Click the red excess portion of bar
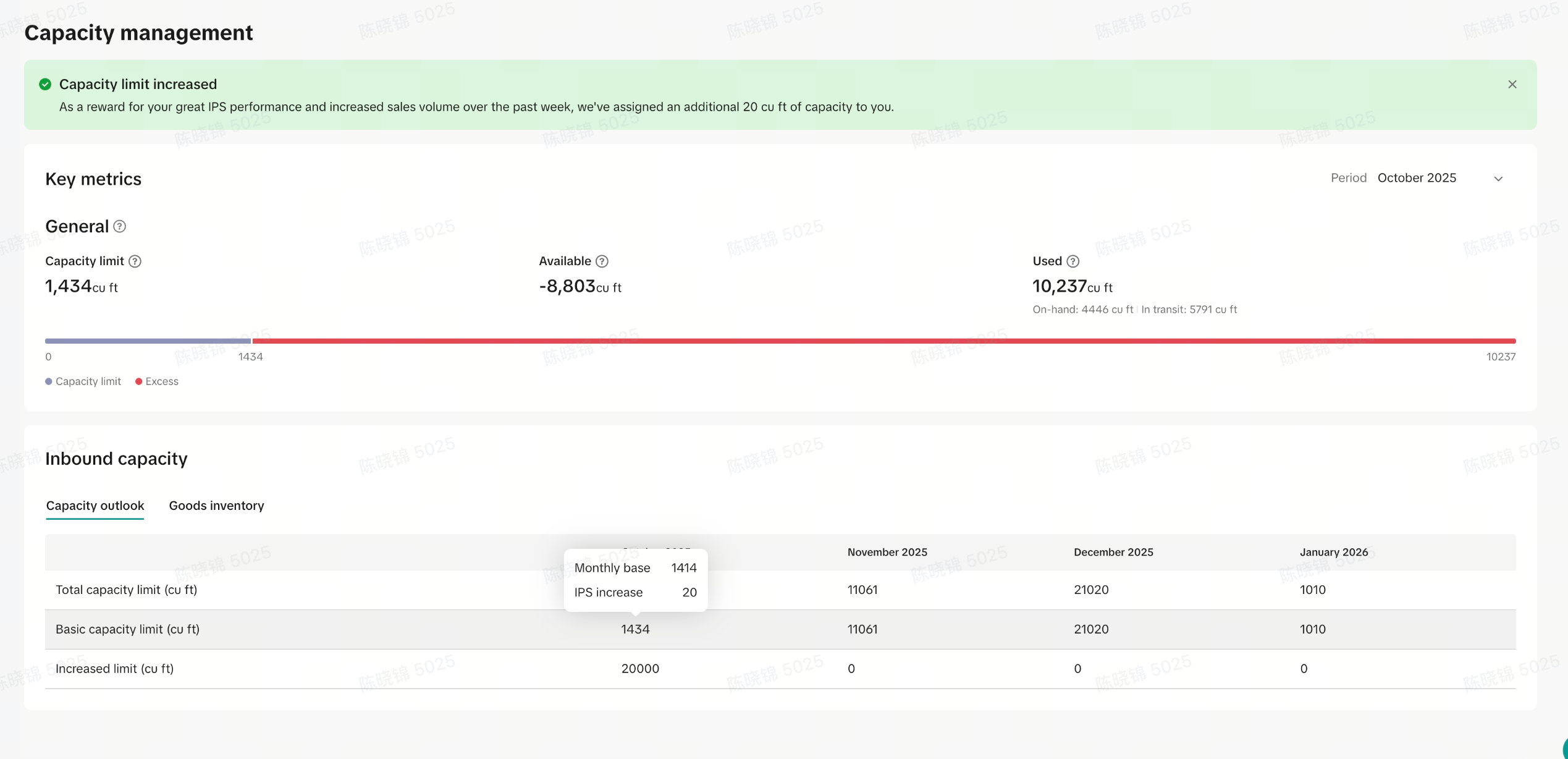Screen dimensions: 1568x759 tap(883, 341)
